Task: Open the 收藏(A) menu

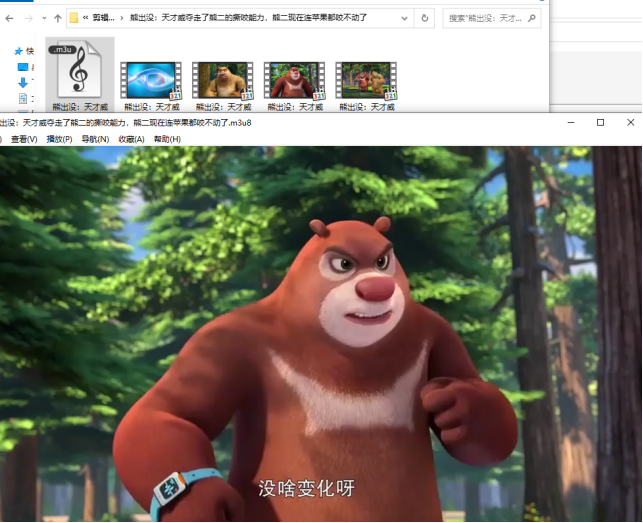Action: (x=131, y=139)
